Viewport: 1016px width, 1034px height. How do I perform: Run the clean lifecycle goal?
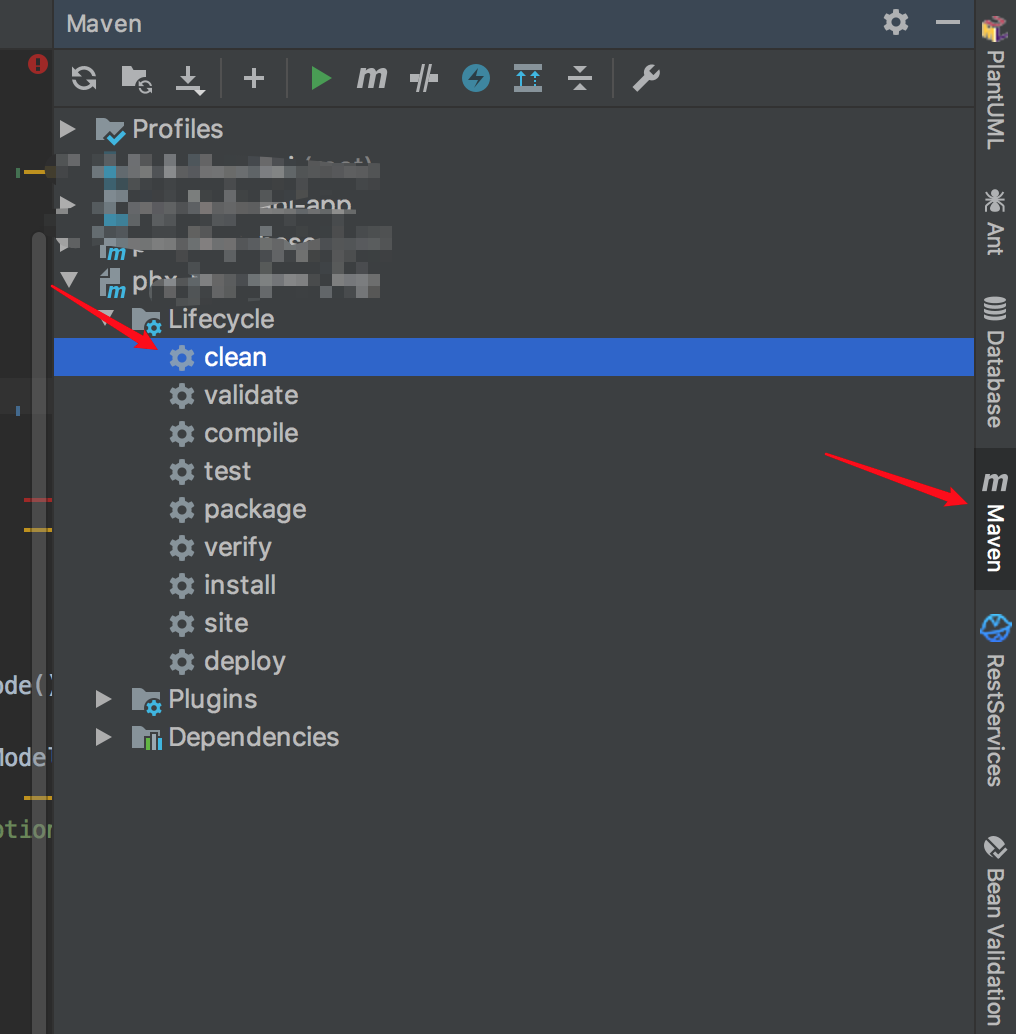click(234, 357)
